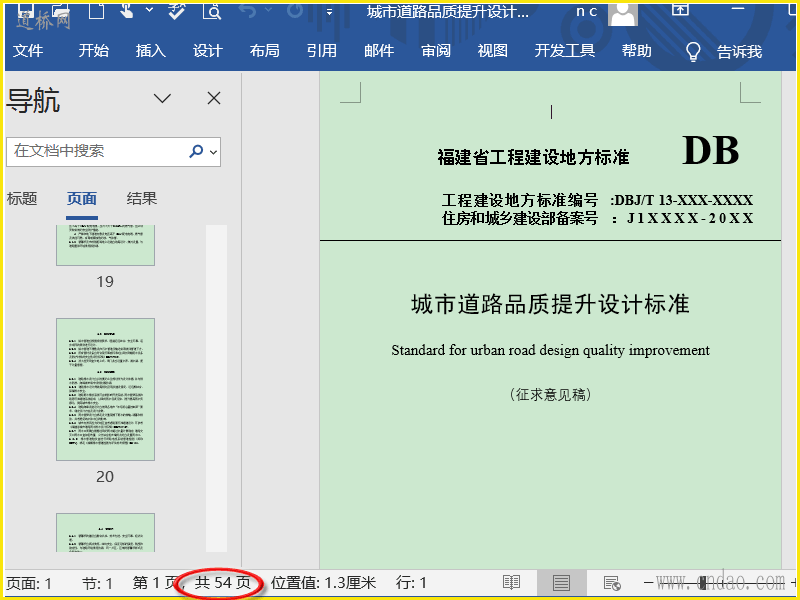The width and height of the screenshot is (800, 600).
Task: Click the text (征求意见稿)
Action: [x=551, y=394]
